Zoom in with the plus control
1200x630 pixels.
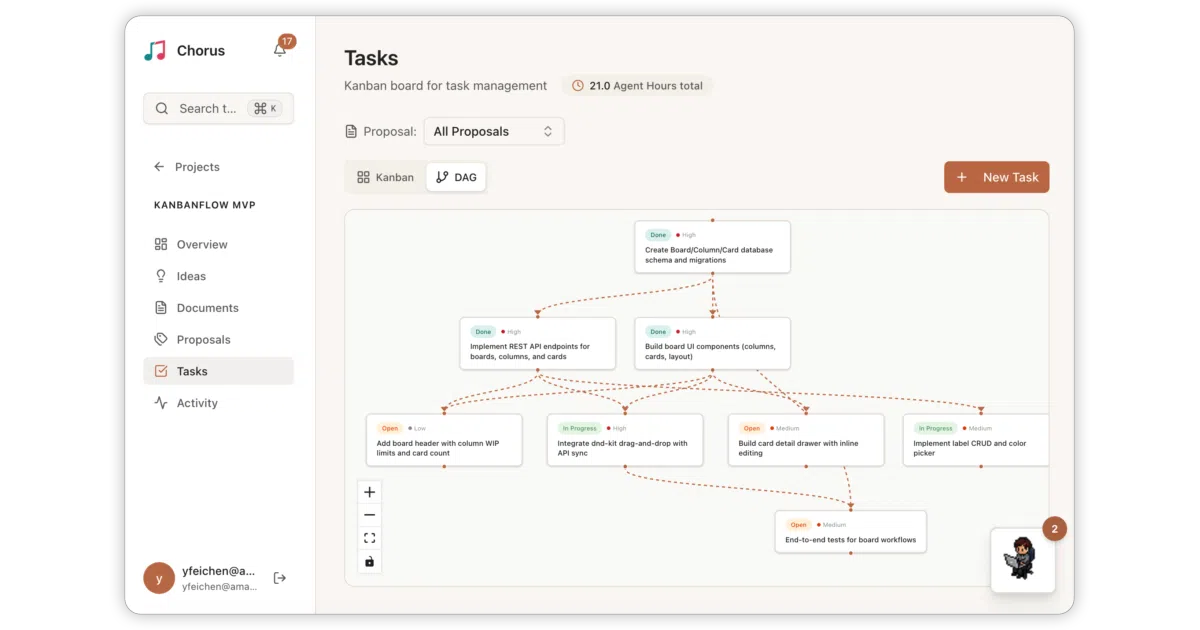[x=369, y=492]
